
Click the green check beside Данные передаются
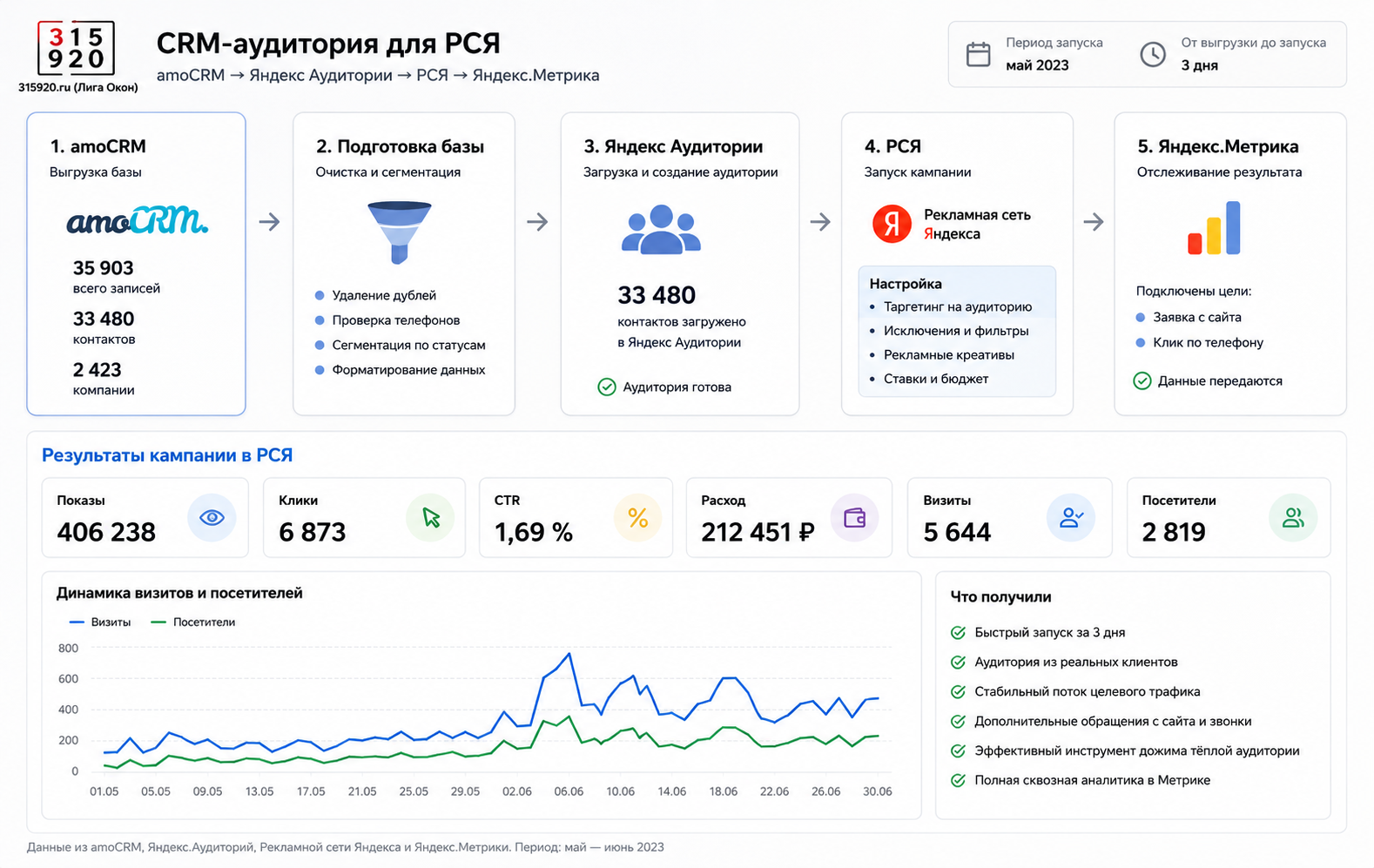[1142, 380]
